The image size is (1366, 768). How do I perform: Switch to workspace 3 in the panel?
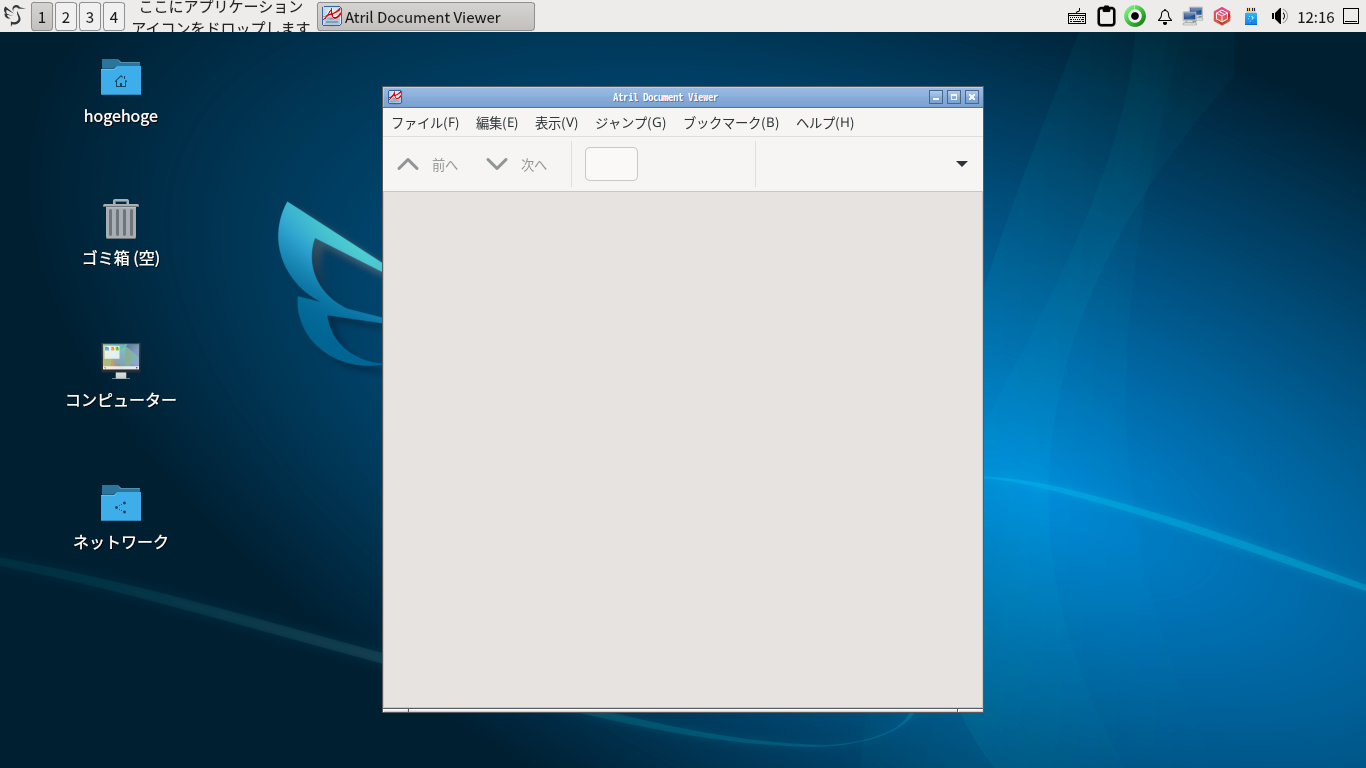[90, 17]
